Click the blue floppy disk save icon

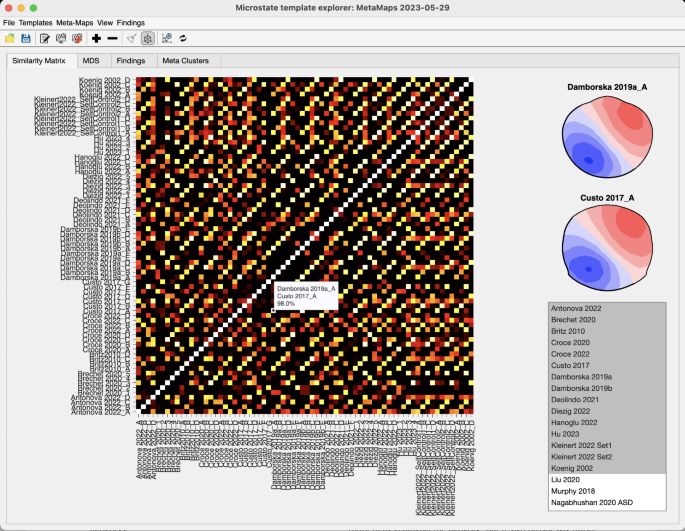tap(26, 38)
